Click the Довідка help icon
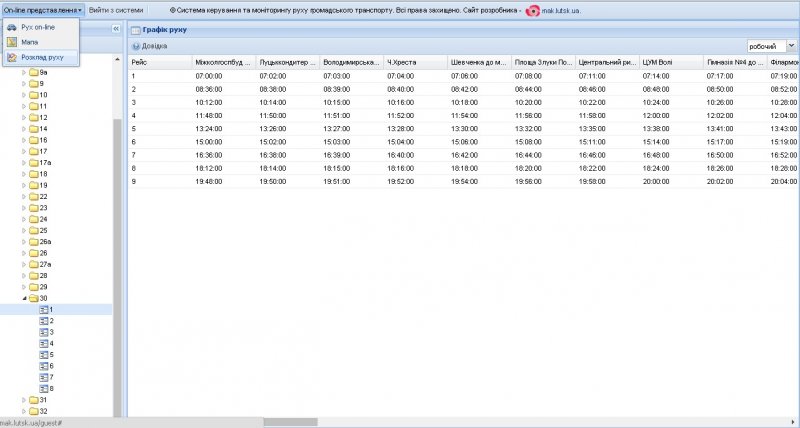 (137, 46)
